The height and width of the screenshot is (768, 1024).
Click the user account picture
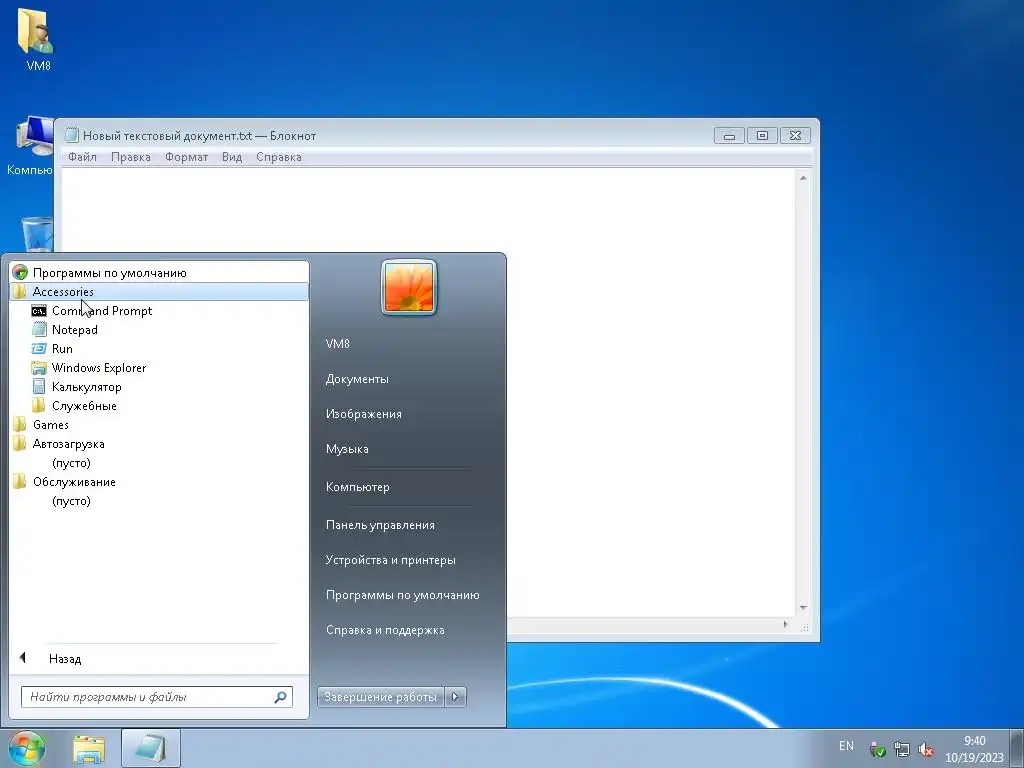[x=409, y=287]
